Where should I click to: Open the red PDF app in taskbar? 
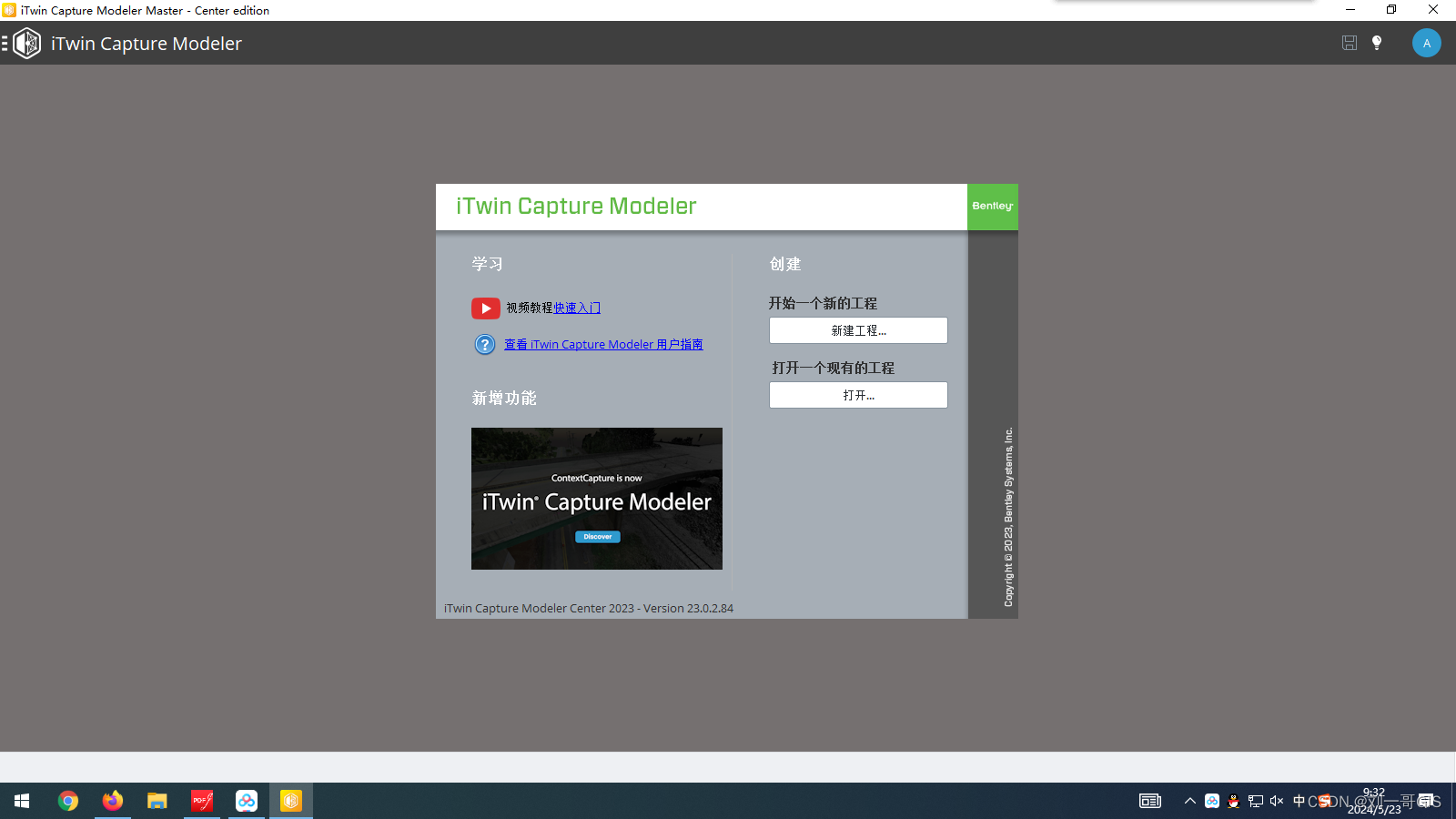coord(202,801)
